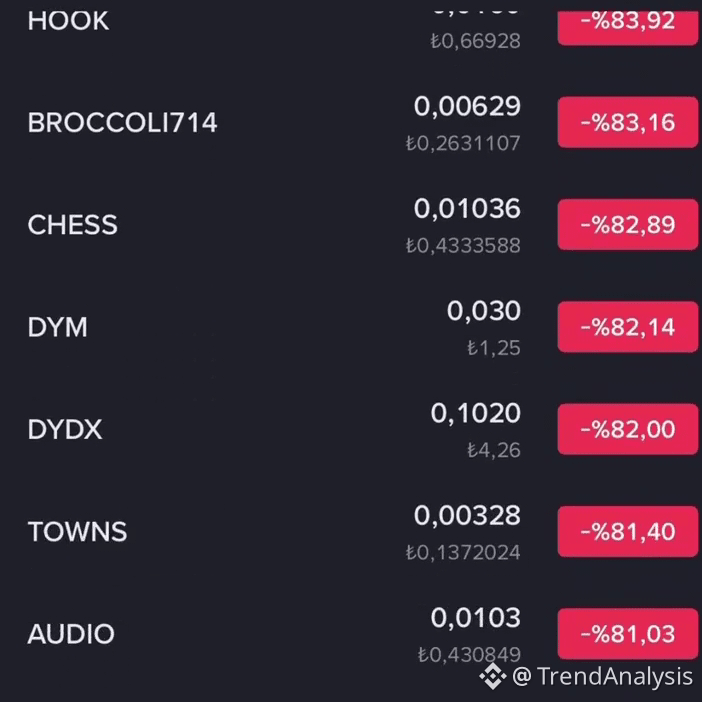Select the BROCCOLI714 coin name
This screenshot has width=702, height=702.
(122, 122)
